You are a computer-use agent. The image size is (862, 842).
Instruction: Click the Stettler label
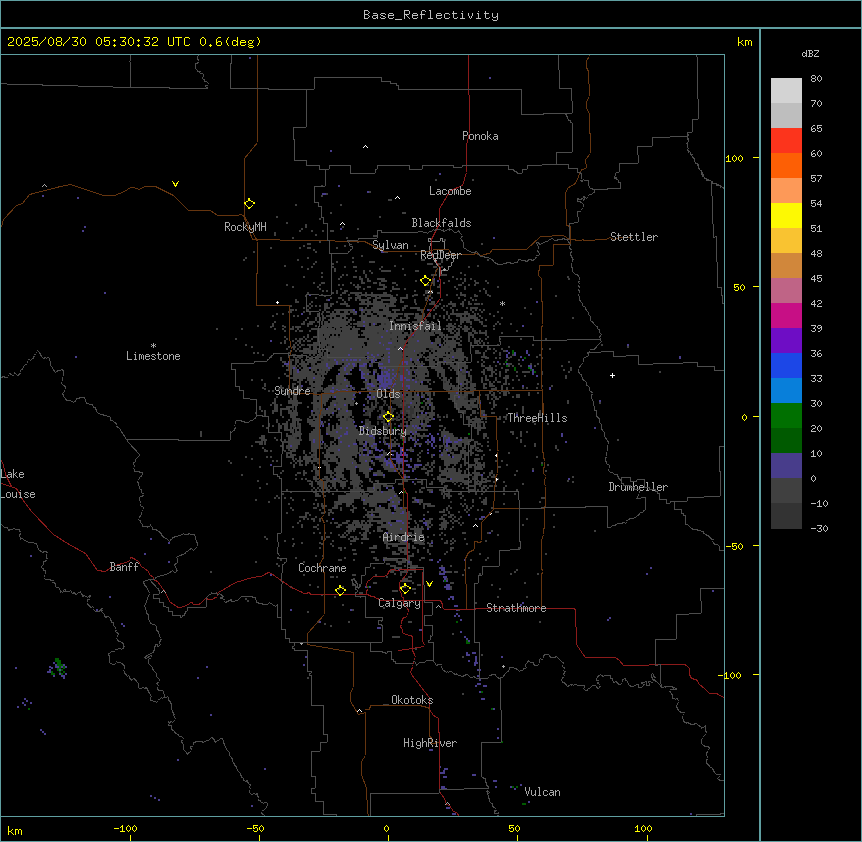point(634,237)
